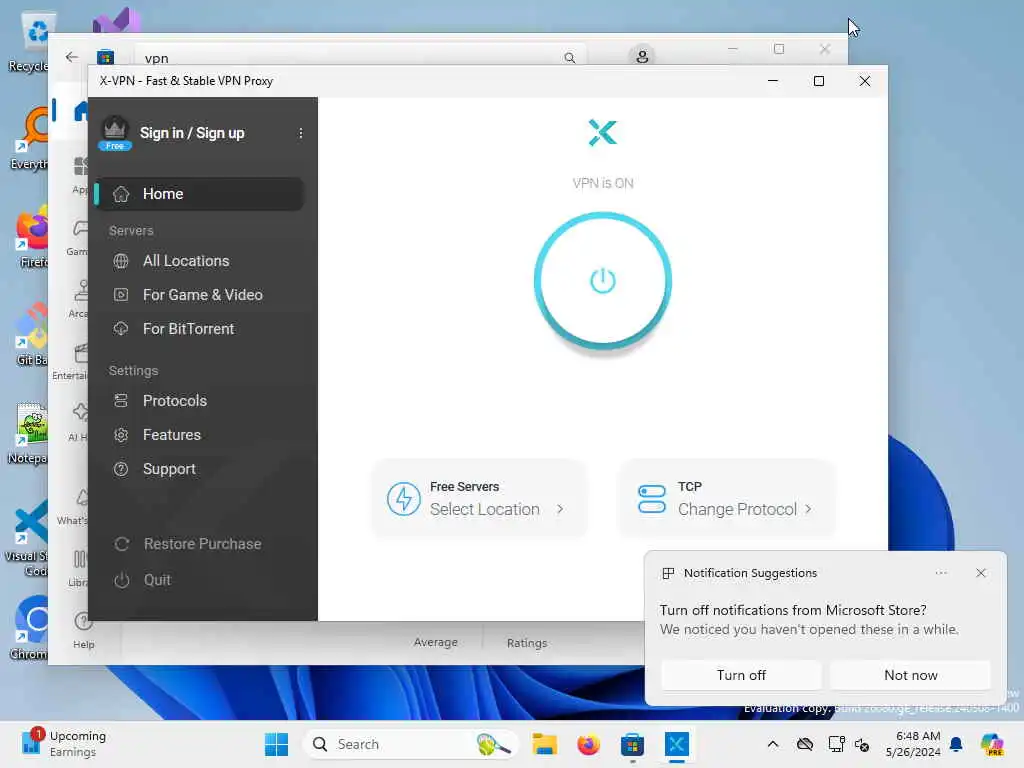Click the Game & Video play icon
The width and height of the screenshot is (1024, 768).
coord(121,295)
